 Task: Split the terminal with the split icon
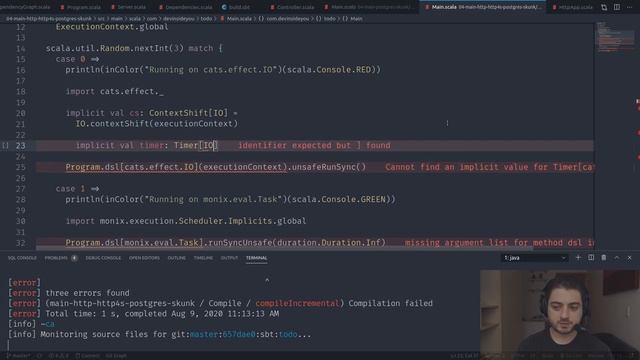click(591, 258)
